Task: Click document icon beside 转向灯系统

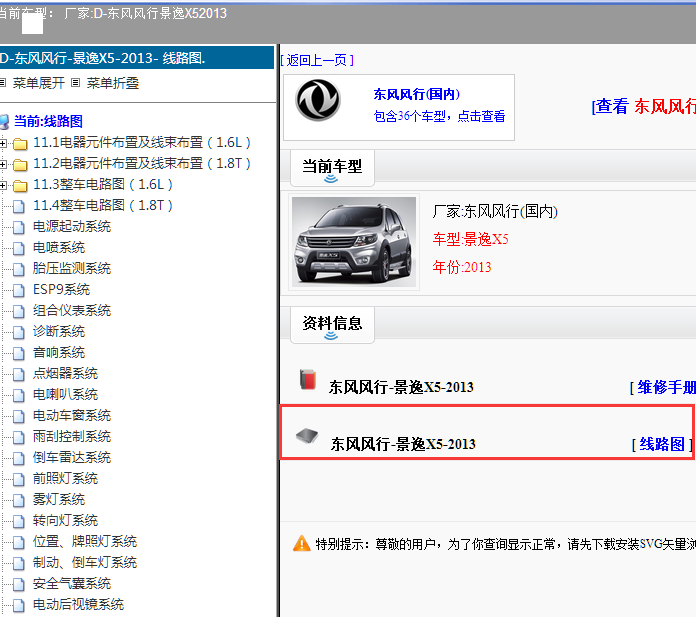Action: (x=19, y=521)
